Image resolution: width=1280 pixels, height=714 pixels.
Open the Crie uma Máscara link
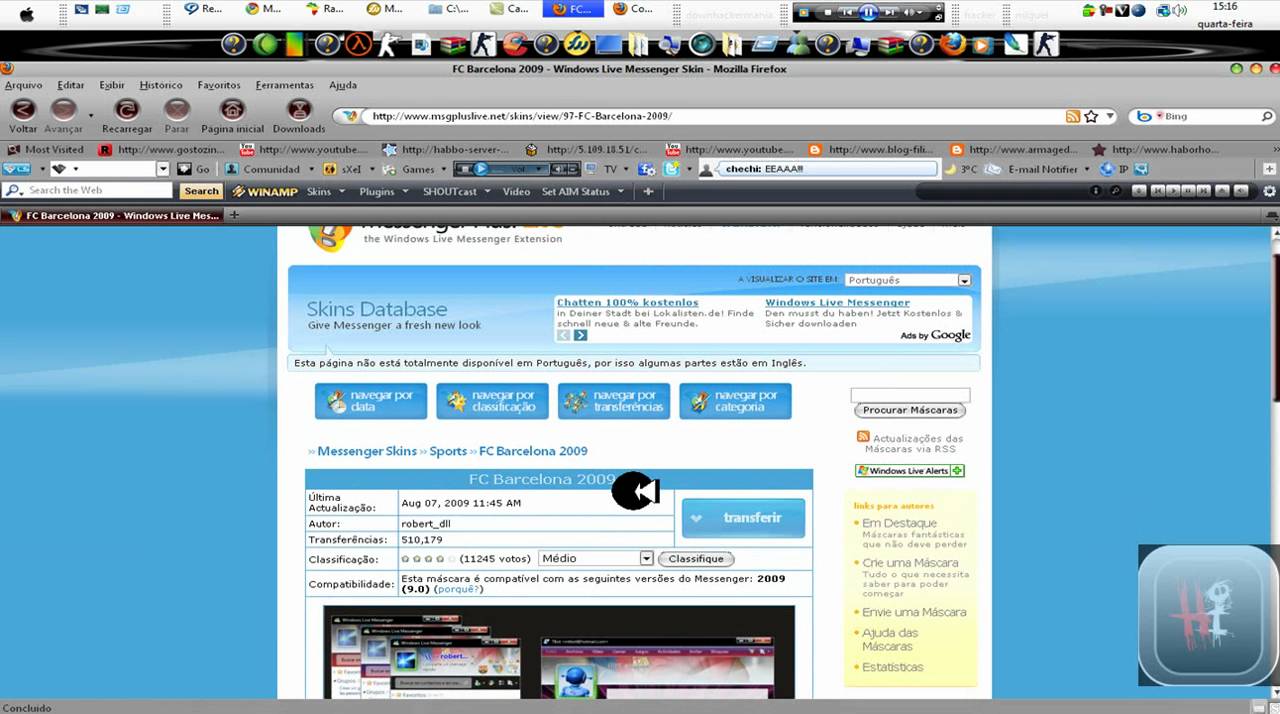910,563
